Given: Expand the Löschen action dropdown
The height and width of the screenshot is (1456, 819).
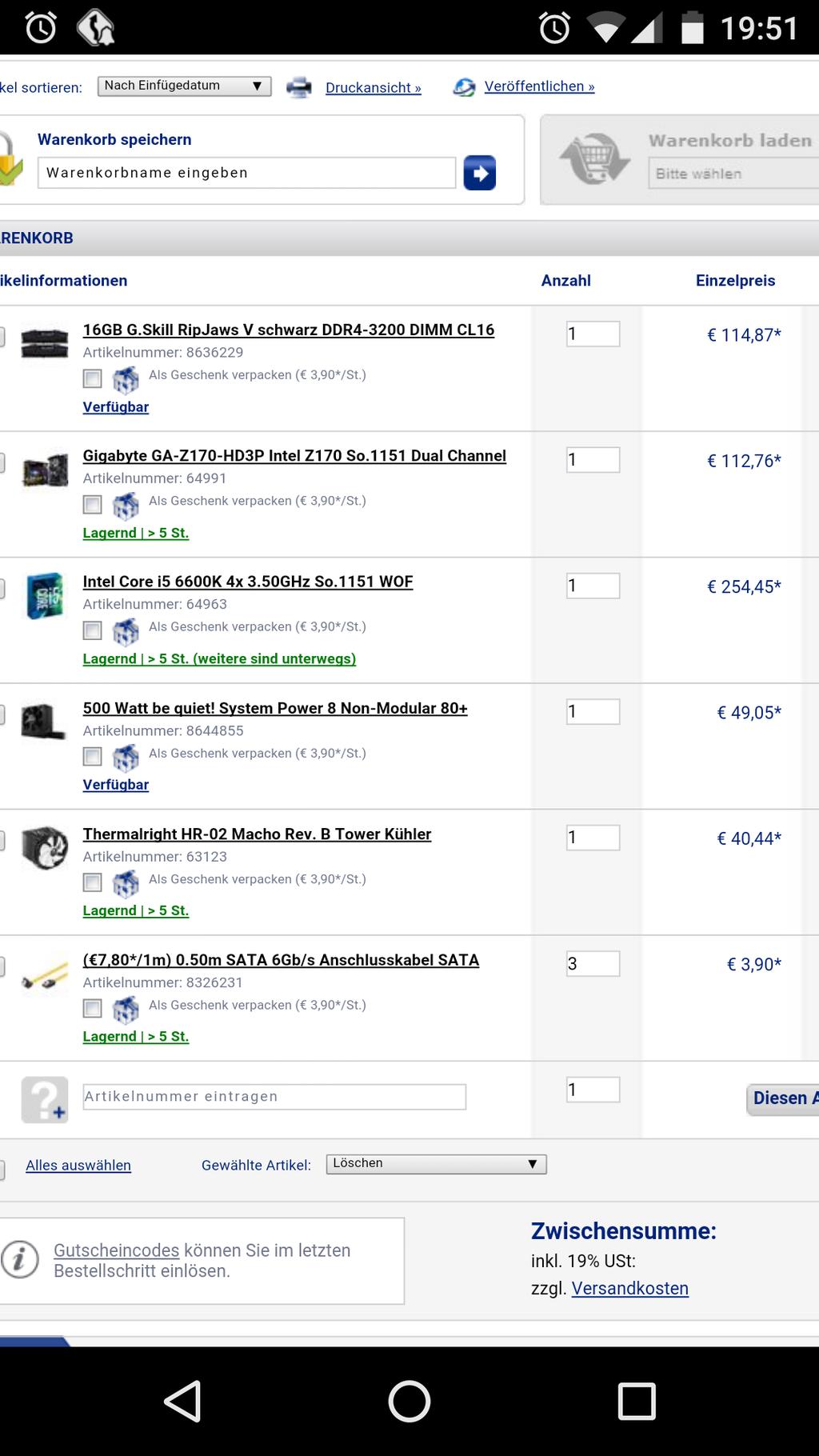Looking at the screenshot, I should pos(436,1164).
